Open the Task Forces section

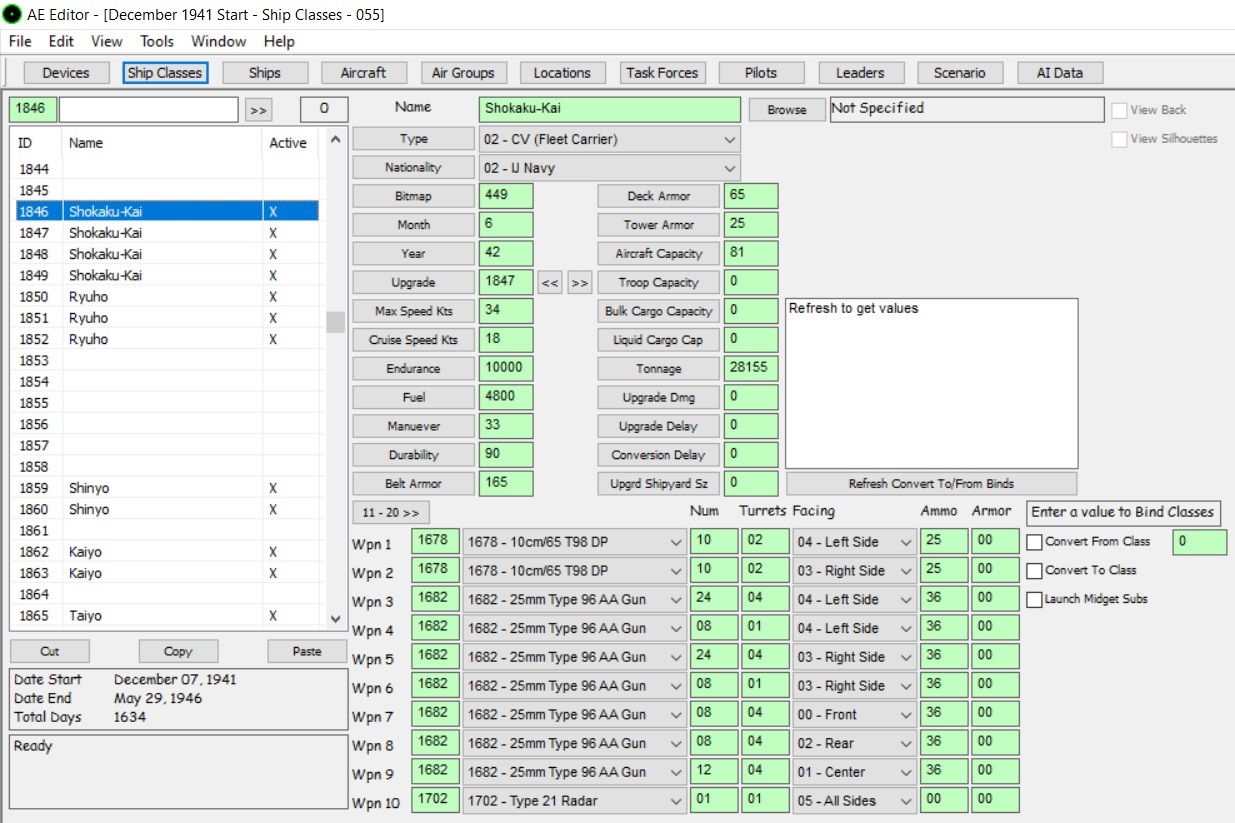pos(662,73)
